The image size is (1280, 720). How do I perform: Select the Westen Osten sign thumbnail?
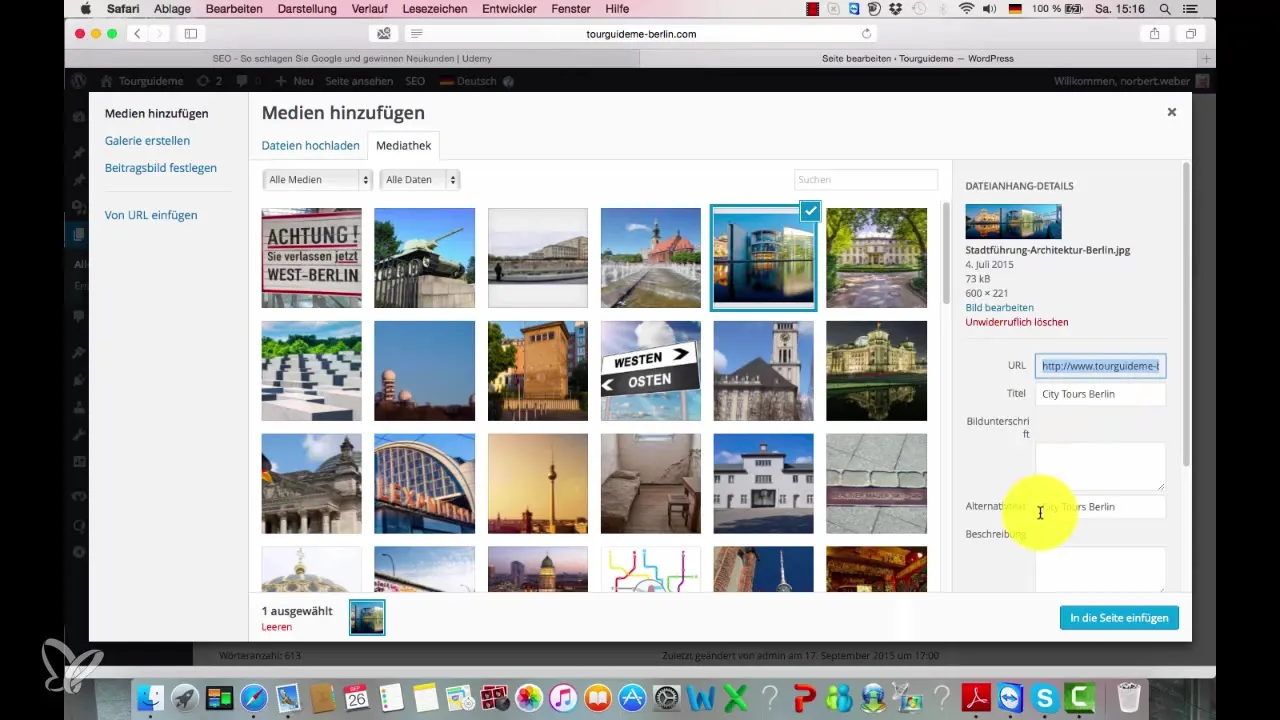click(650, 371)
